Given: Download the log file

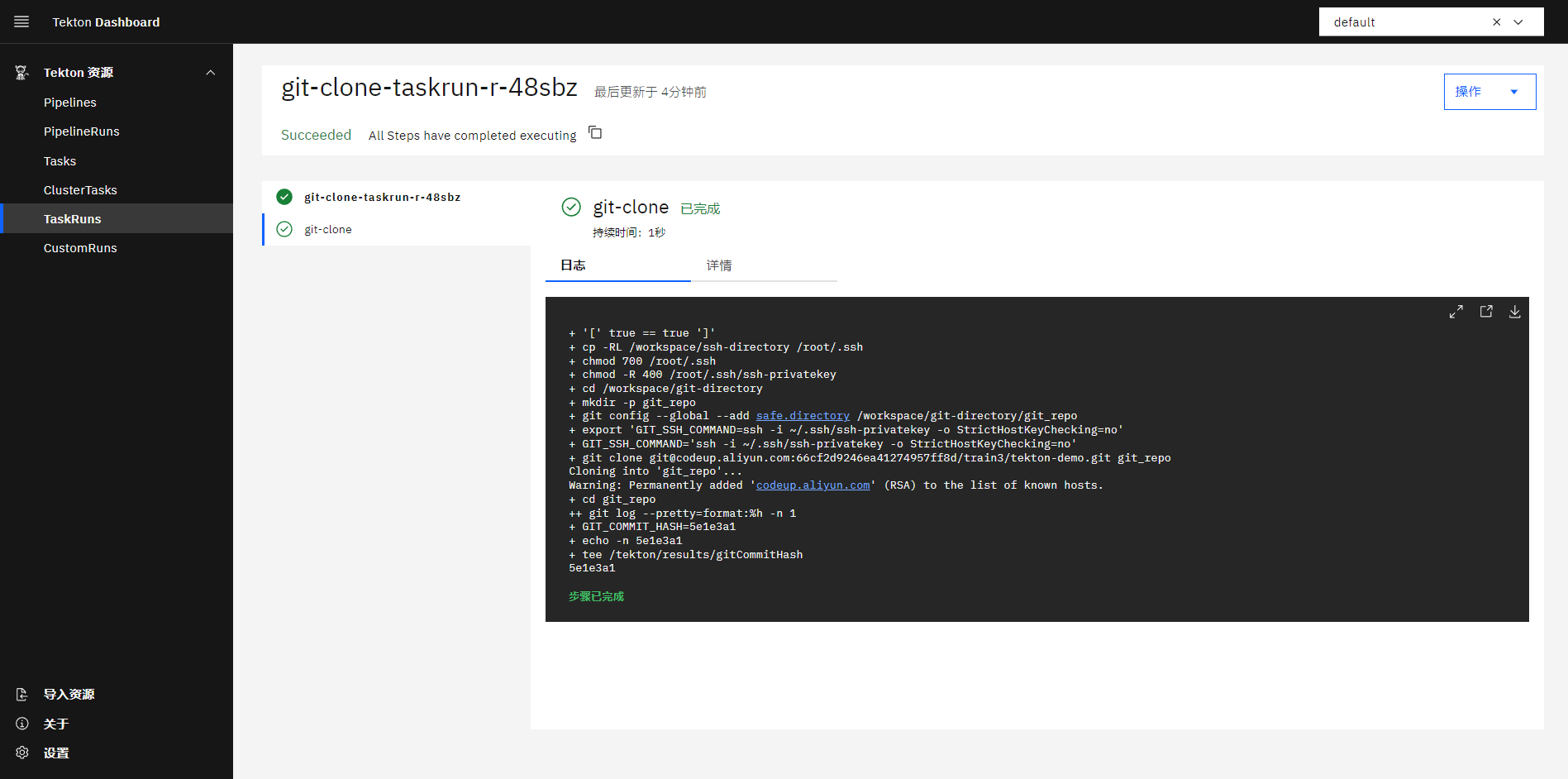Looking at the screenshot, I should pyautogui.click(x=1514, y=312).
